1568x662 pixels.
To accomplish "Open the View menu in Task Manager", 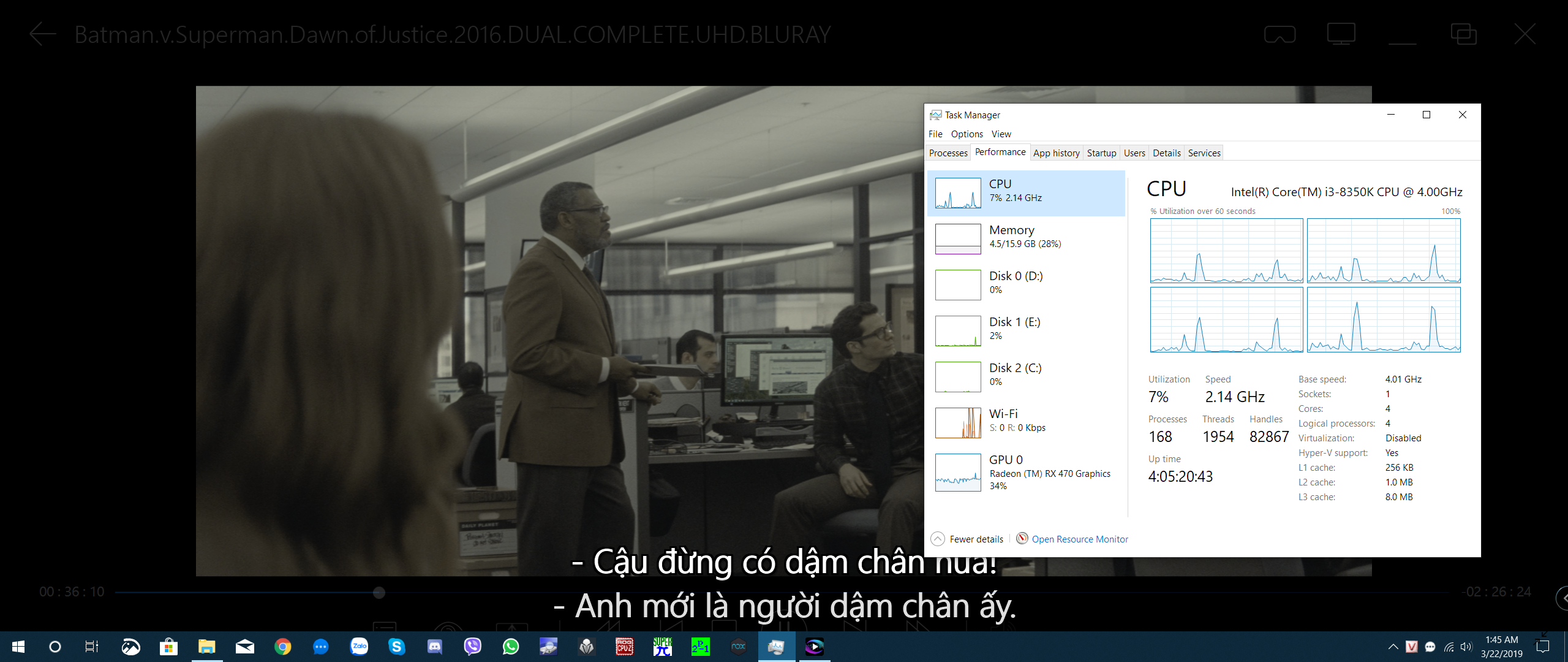I will (x=1001, y=134).
